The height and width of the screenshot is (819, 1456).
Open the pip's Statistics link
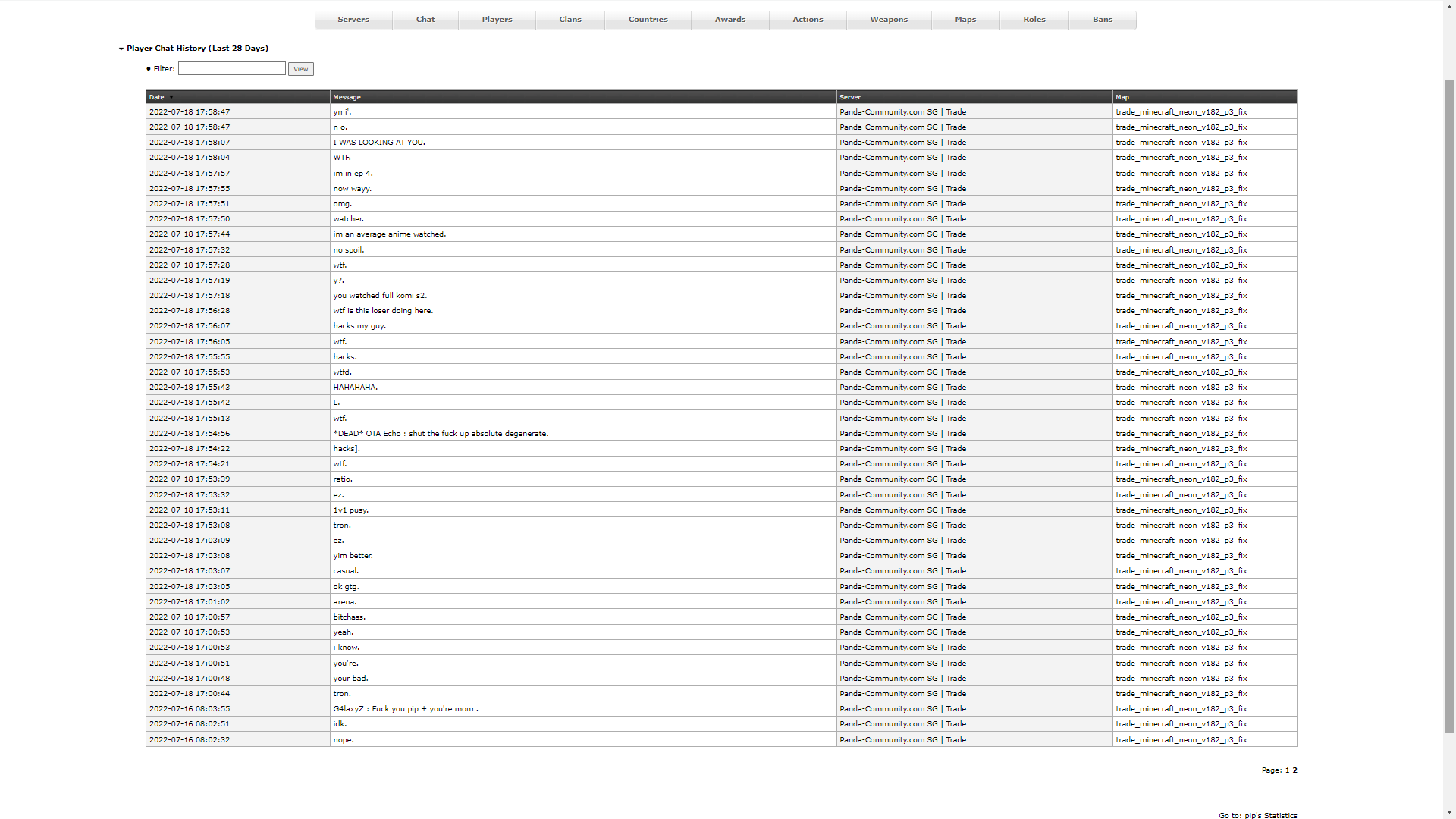[x=1270, y=815]
